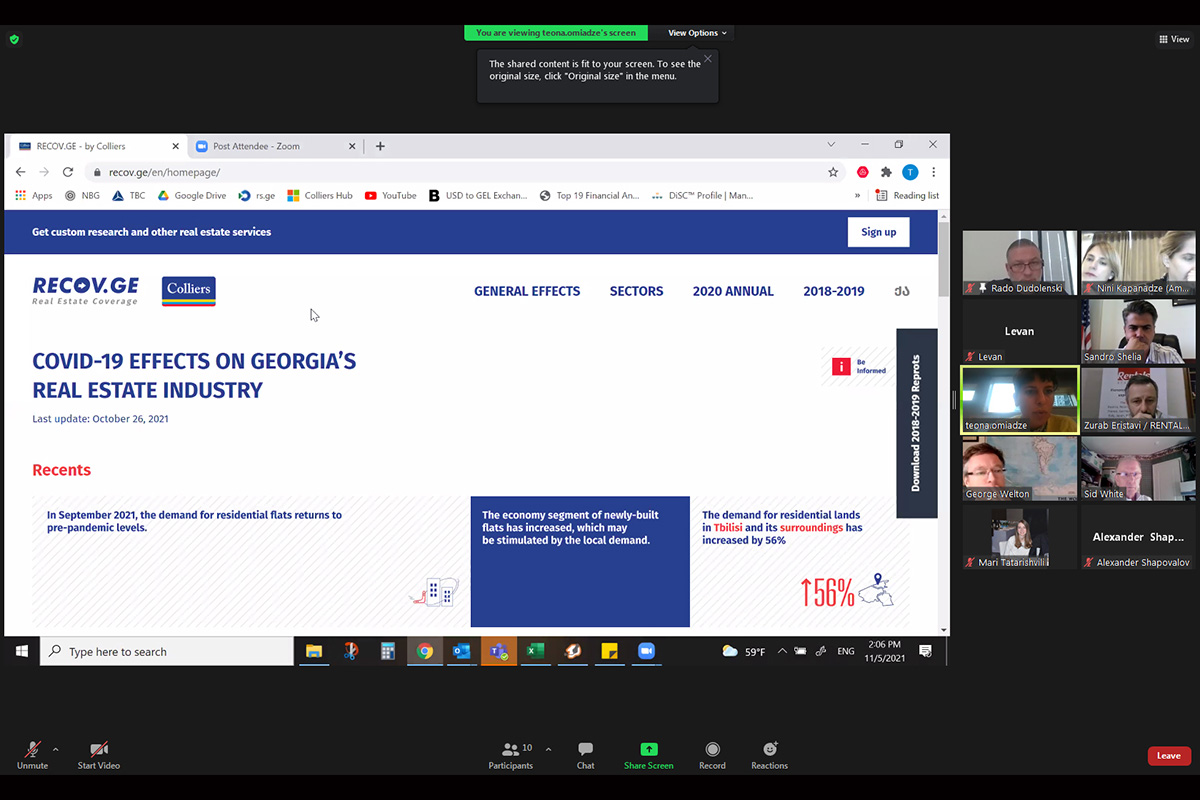
Task: Click the page's vertical scrollbar
Action: 944,258
